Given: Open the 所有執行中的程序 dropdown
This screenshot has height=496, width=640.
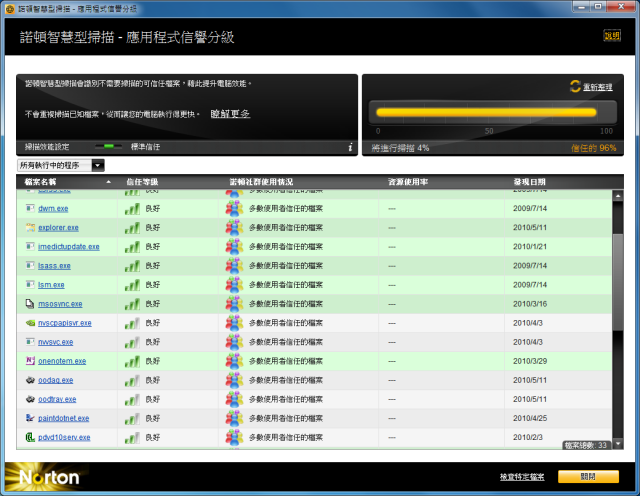Looking at the screenshot, I should tap(61, 165).
